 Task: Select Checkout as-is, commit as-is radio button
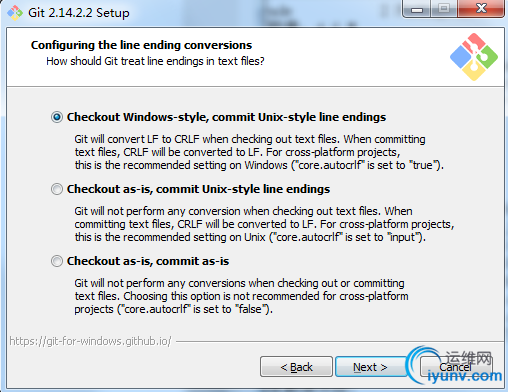pos(57,261)
